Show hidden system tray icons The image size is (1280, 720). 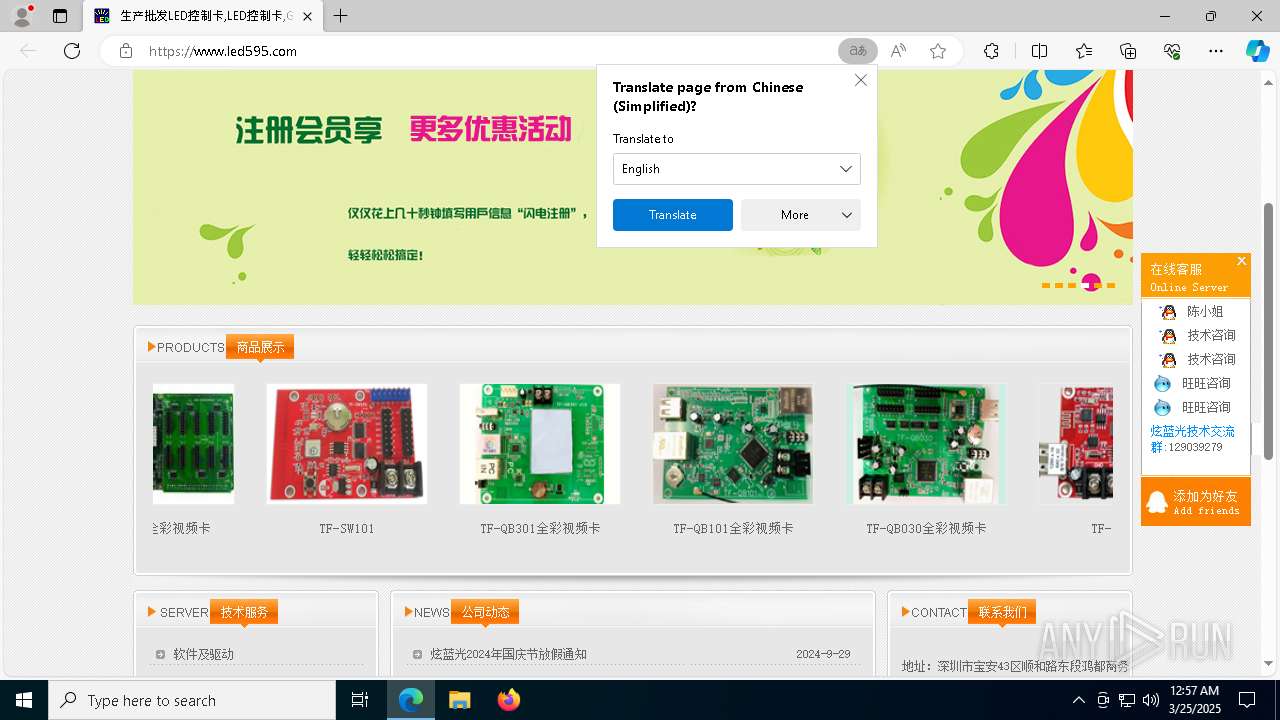(x=1078, y=700)
